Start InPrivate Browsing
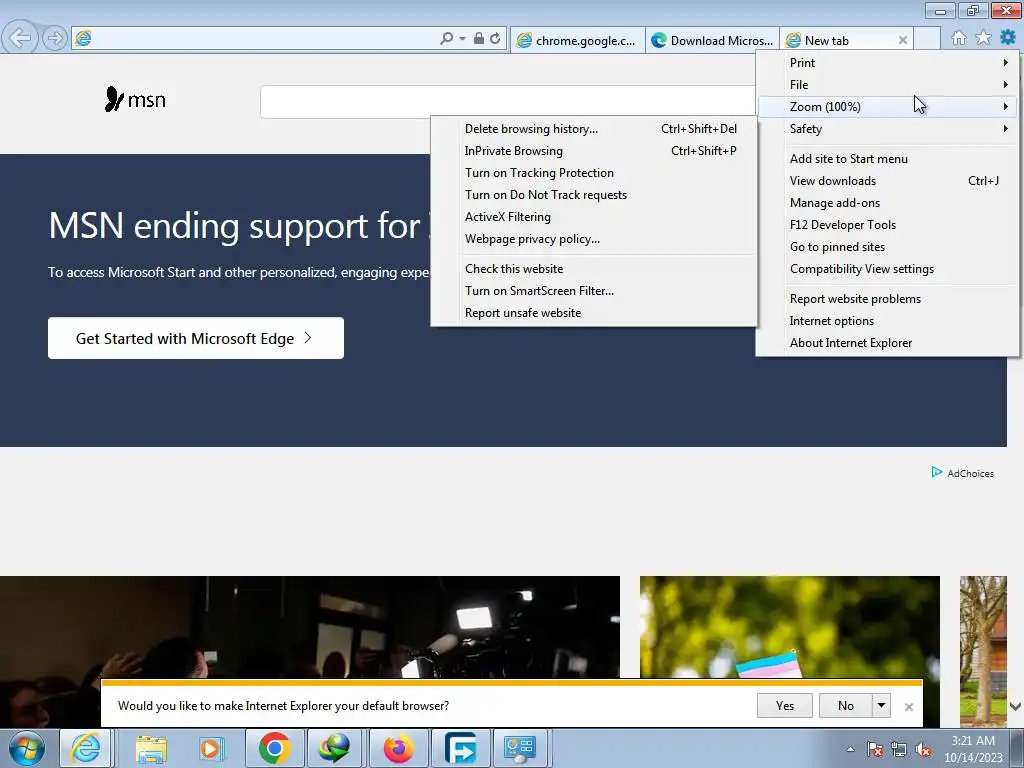The width and height of the screenshot is (1024, 768). pos(594,151)
